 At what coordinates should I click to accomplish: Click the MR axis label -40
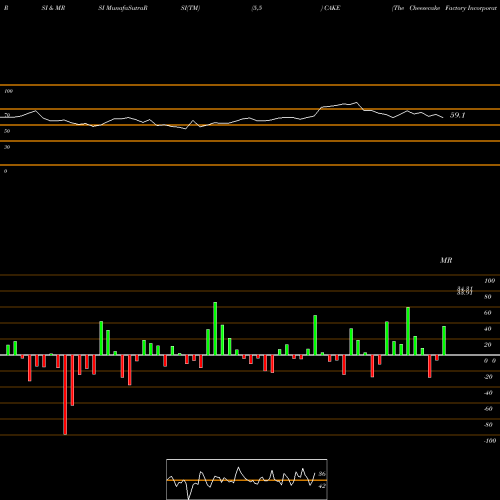(488, 393)
